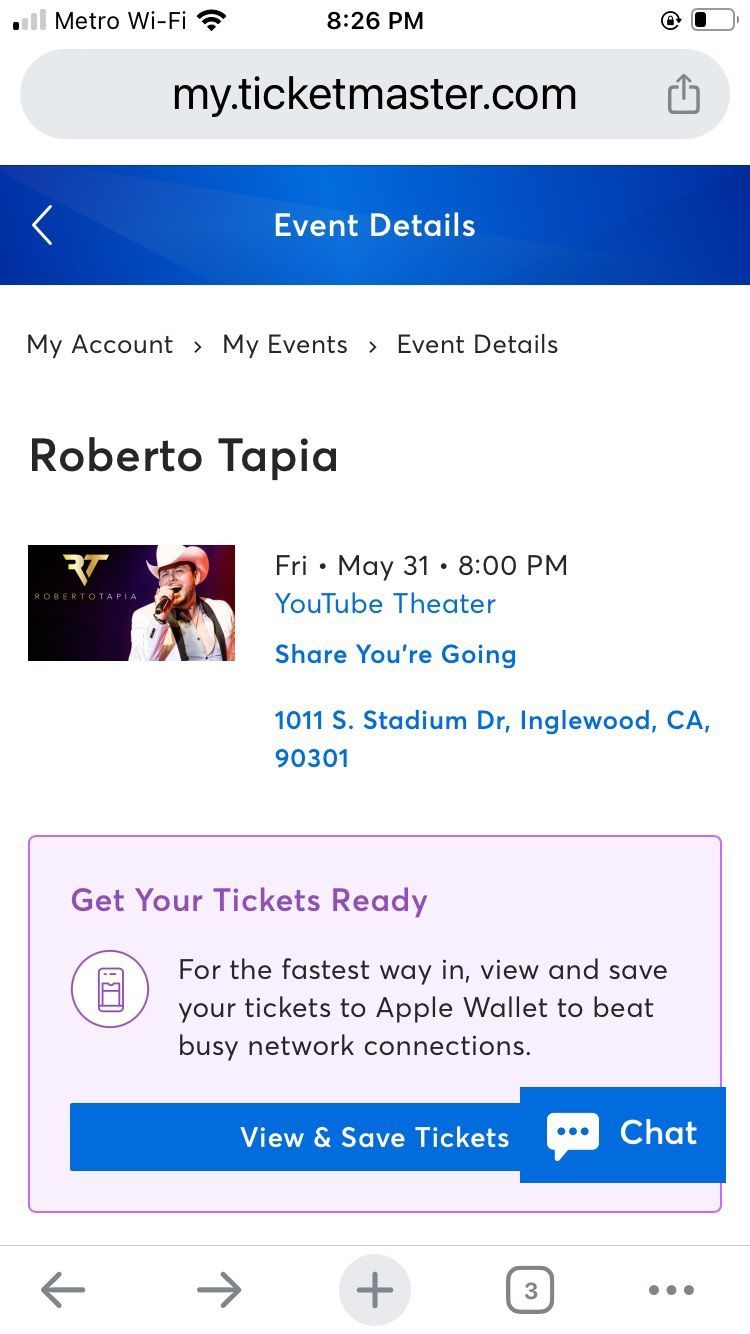The width and height of the screenshot is (750, 1334).
Task: Tap Share You're Going link
Action: point(395,655)
